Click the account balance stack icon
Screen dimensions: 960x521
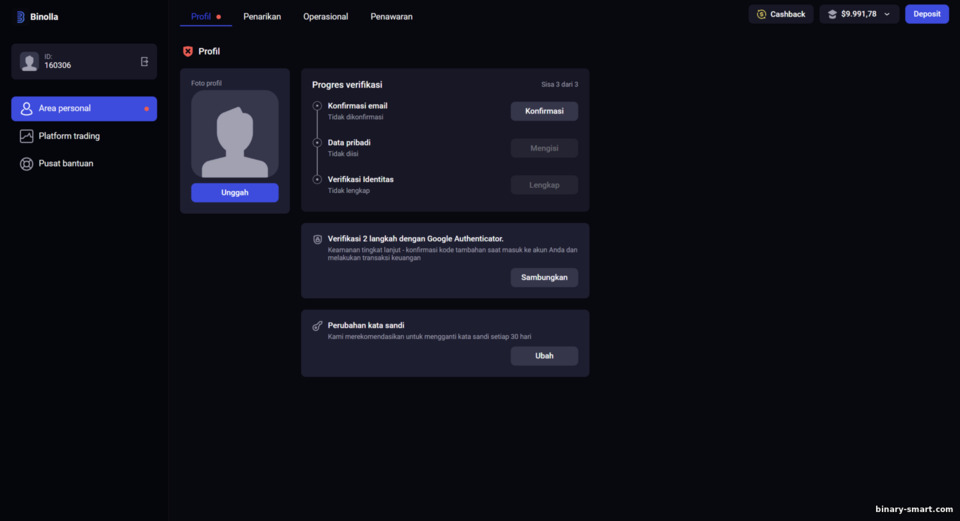click(832, 14)
